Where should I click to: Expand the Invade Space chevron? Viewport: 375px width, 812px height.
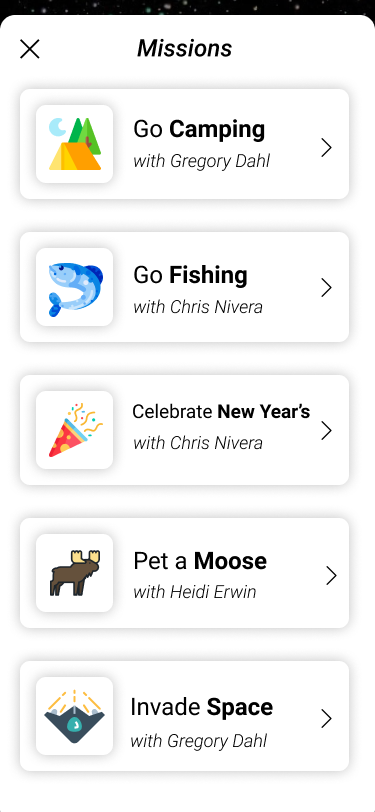point(326,719)
